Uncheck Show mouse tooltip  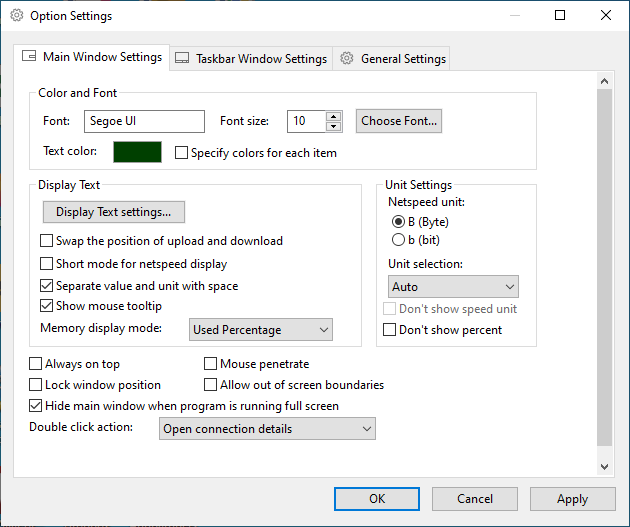(x=47, y=306)
